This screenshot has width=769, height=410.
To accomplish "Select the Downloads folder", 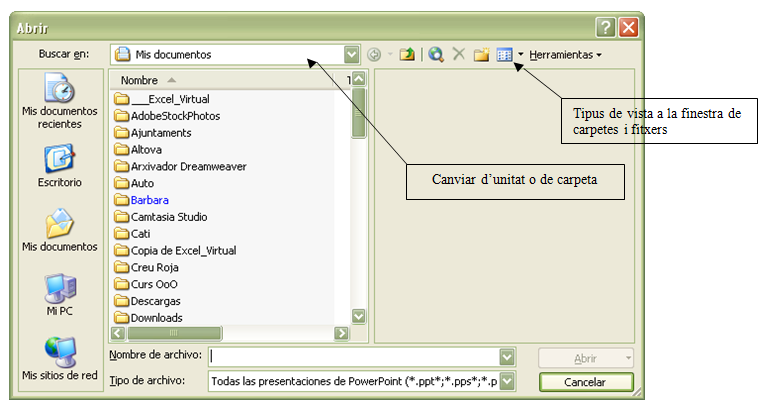I will click(148, 318).
